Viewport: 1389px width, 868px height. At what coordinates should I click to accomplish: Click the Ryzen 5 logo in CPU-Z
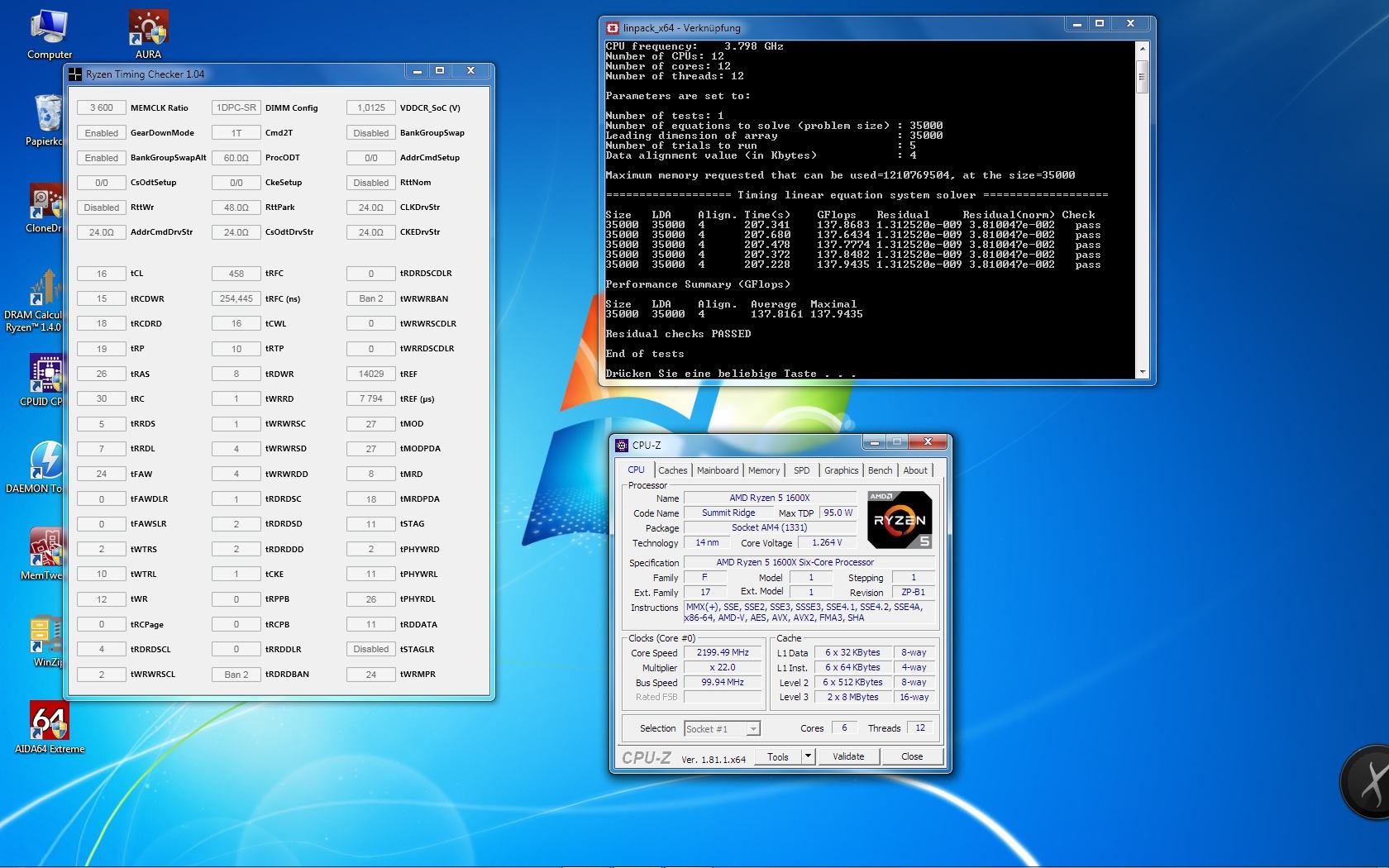click(x=900, y=520)
